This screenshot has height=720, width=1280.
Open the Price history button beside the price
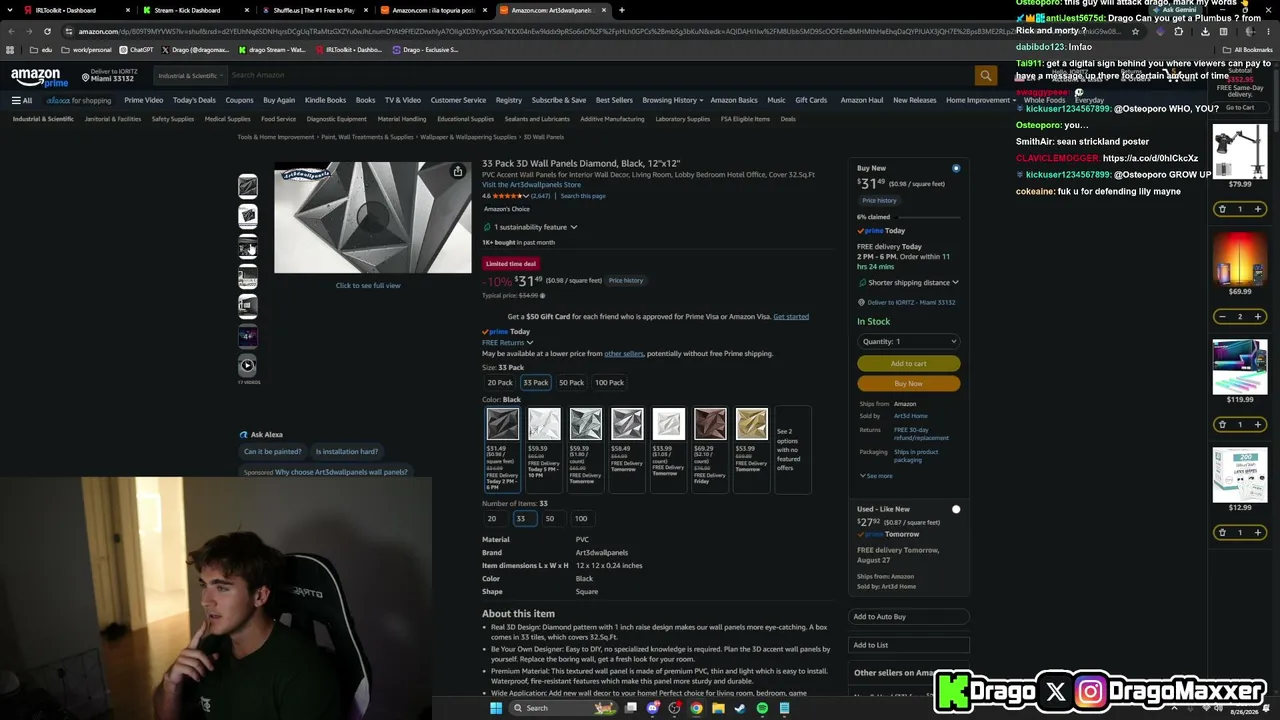pos(626,281)
